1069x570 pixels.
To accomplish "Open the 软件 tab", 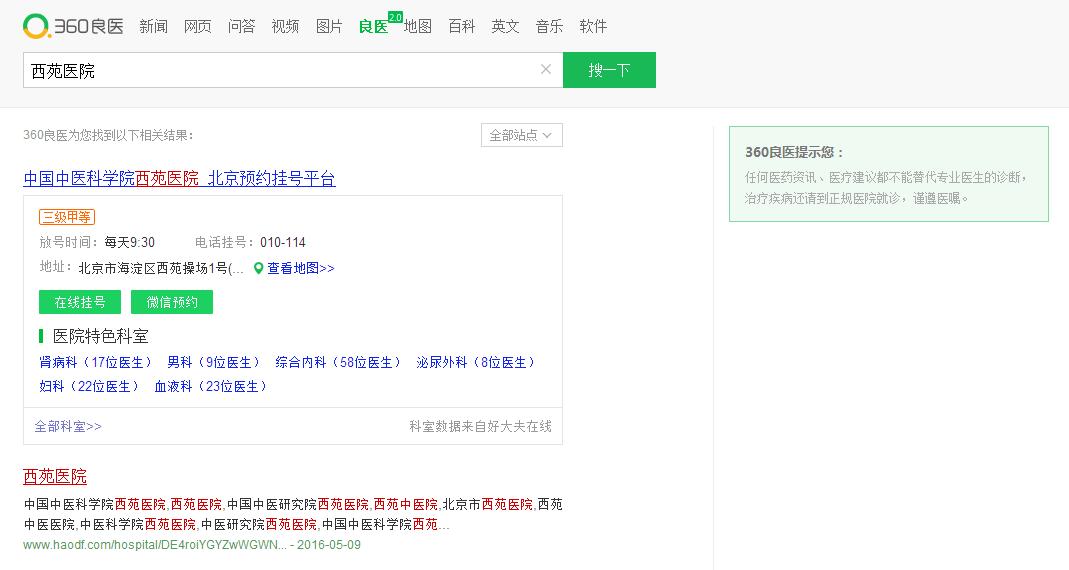I will [593, 27].
